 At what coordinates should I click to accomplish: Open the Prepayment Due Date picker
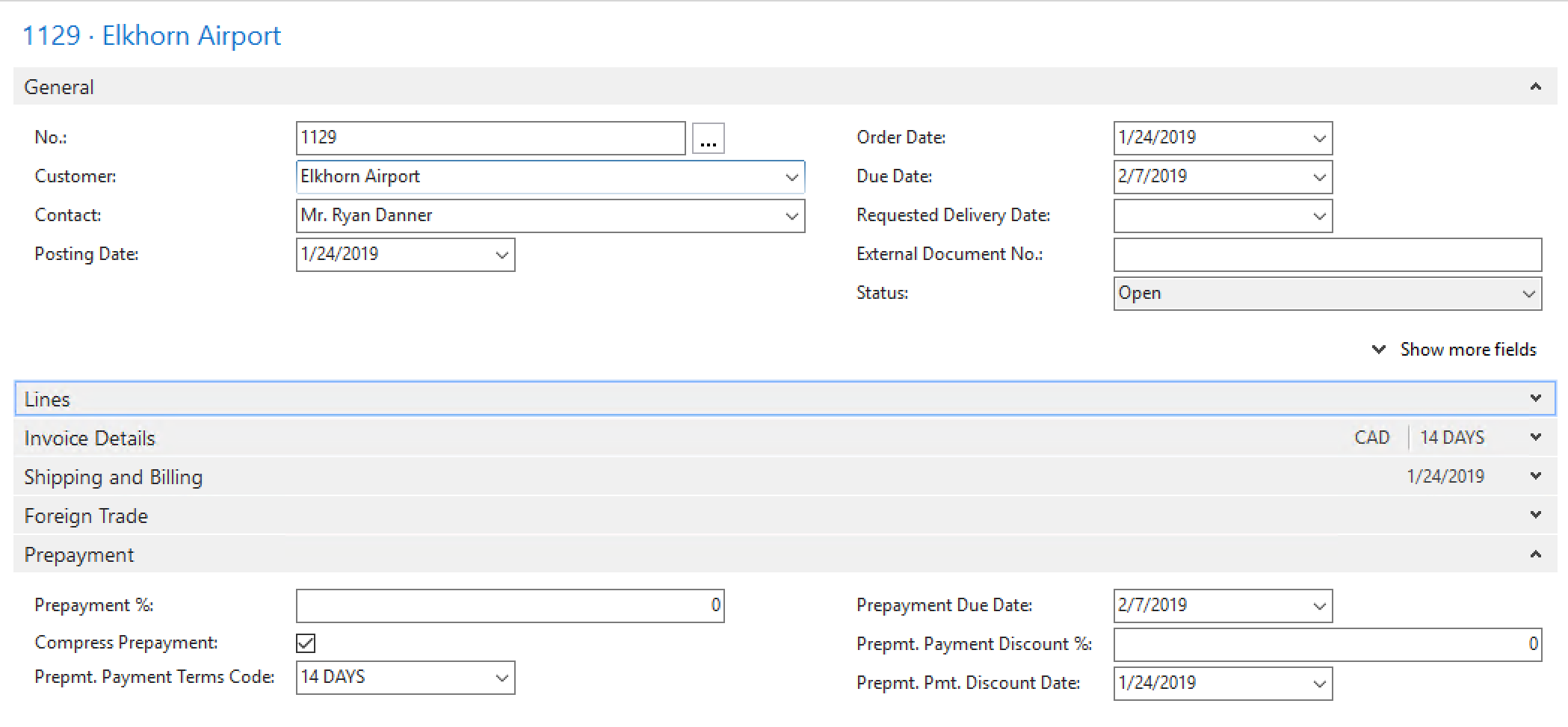(x=1319, y=607)
